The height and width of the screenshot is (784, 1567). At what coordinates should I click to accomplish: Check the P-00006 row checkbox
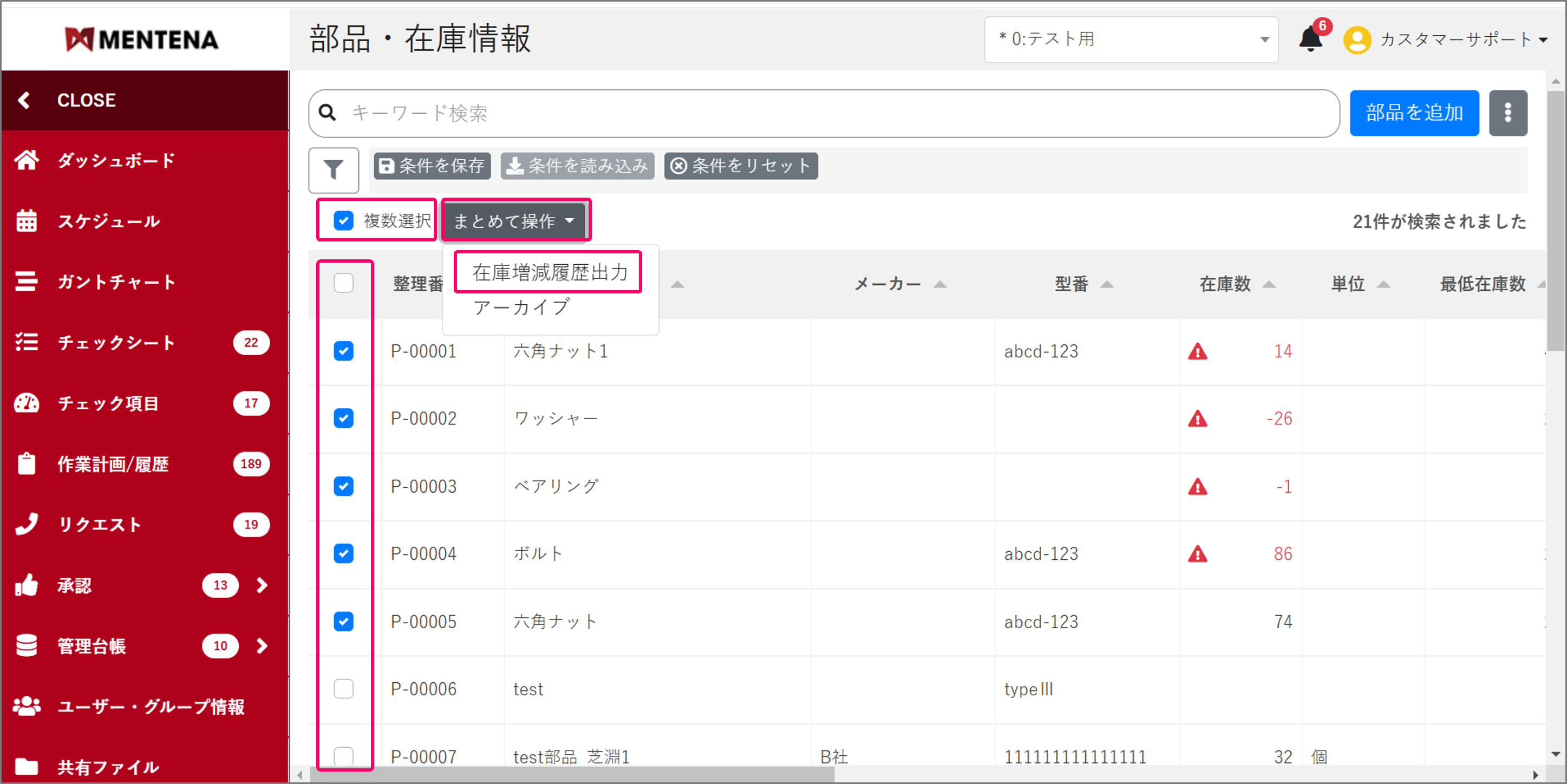pos(344,689)
